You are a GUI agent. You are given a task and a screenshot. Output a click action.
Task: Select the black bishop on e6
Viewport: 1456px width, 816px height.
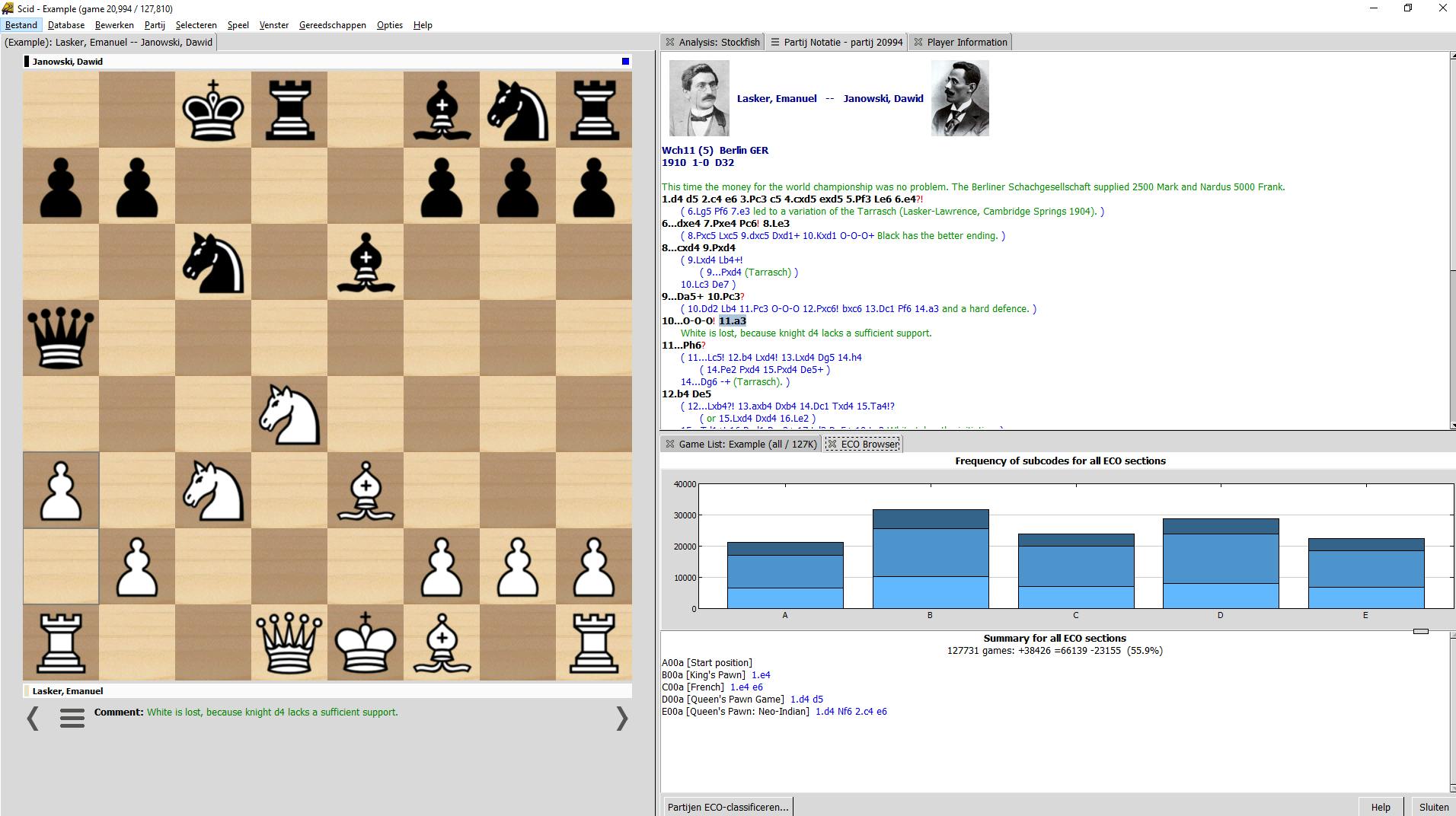click(366, 262)
